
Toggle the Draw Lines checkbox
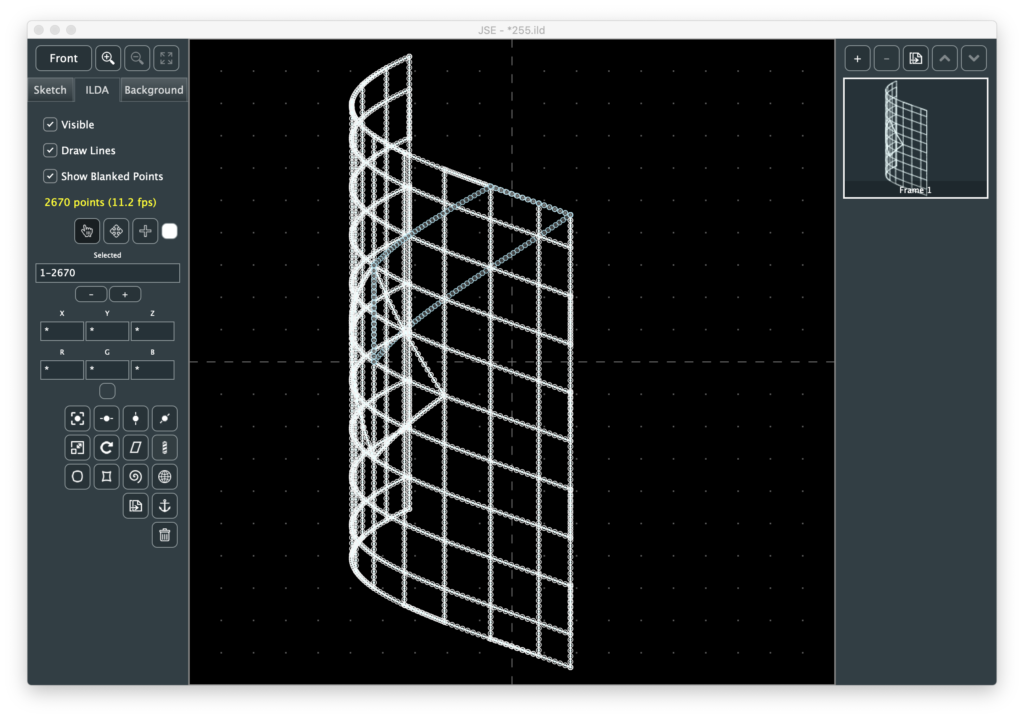click(50, 150)
